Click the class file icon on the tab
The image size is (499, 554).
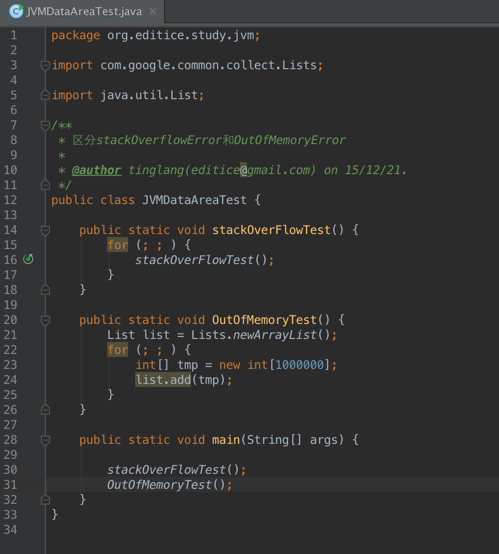tap(16, 11)
